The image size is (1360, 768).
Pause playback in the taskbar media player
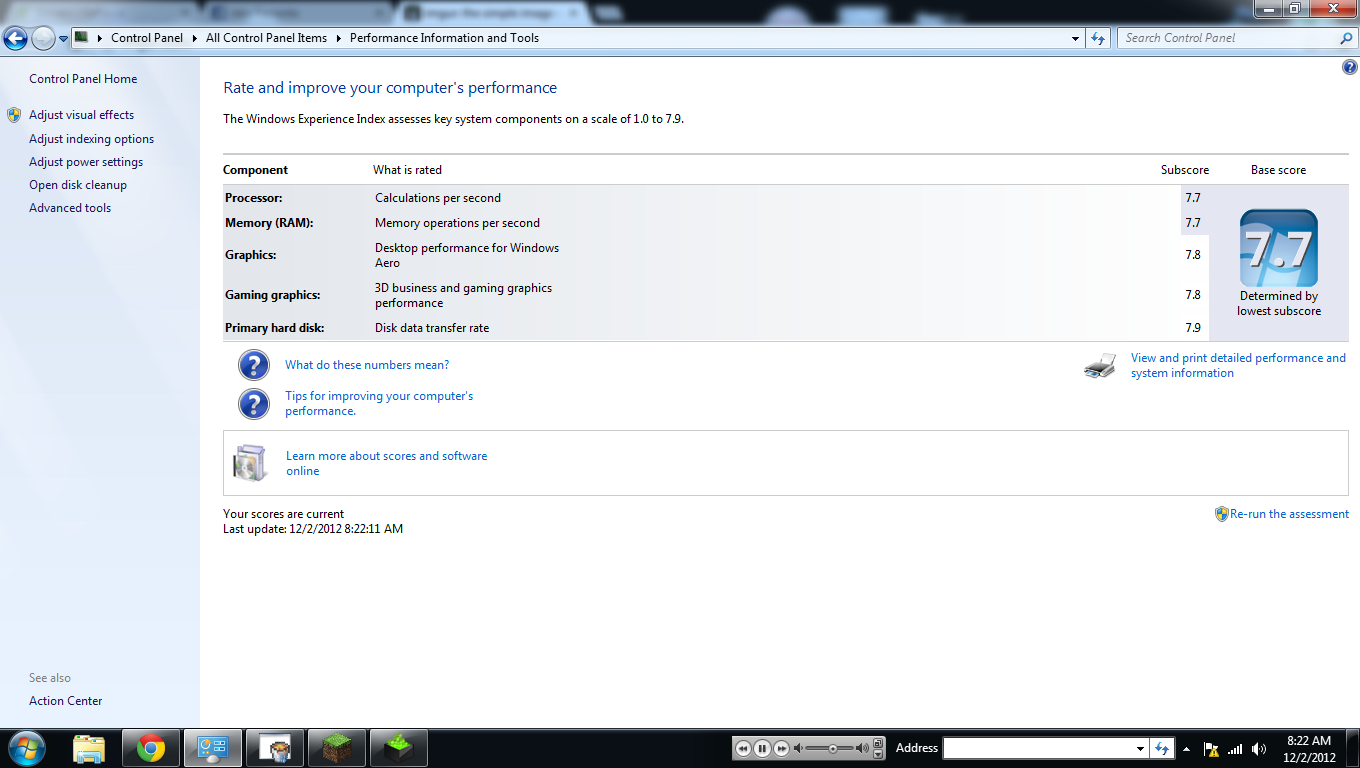[762, 748]
